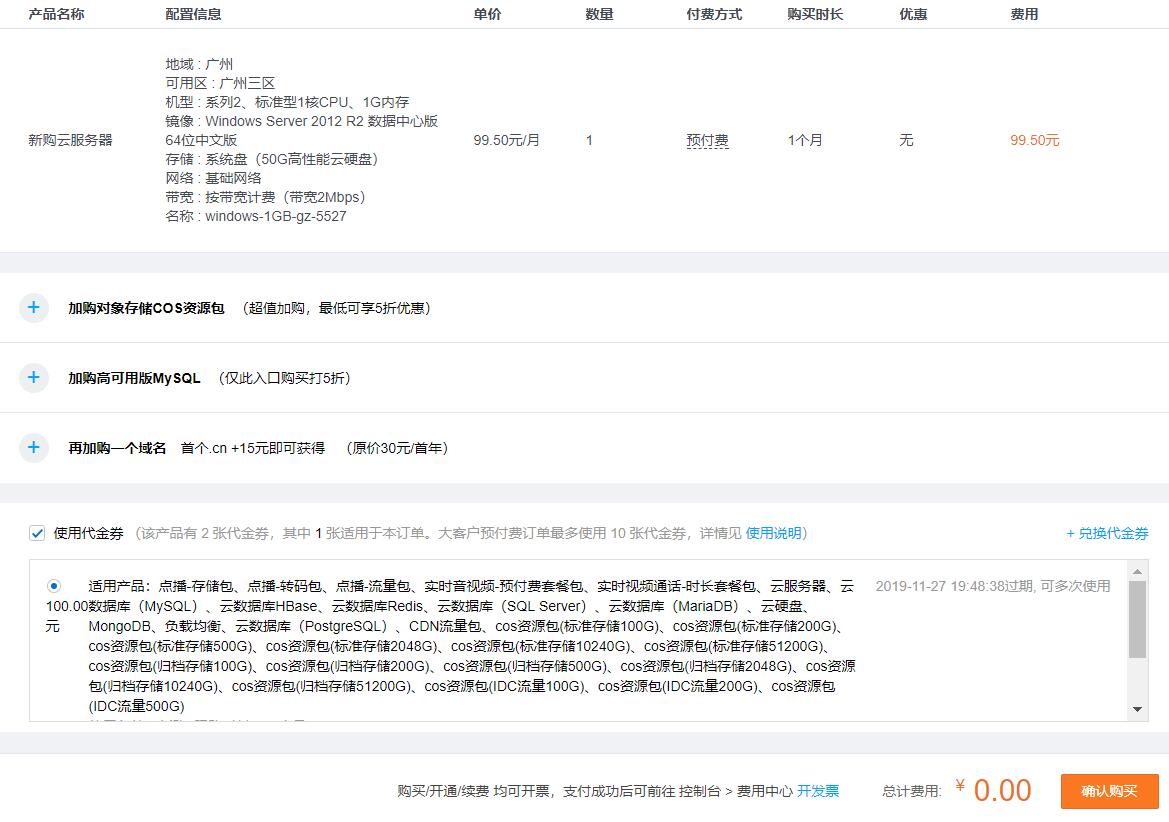Click the voucher list scrollbar up arrow
1169x822 pixels.
(x=1138, y=572)
